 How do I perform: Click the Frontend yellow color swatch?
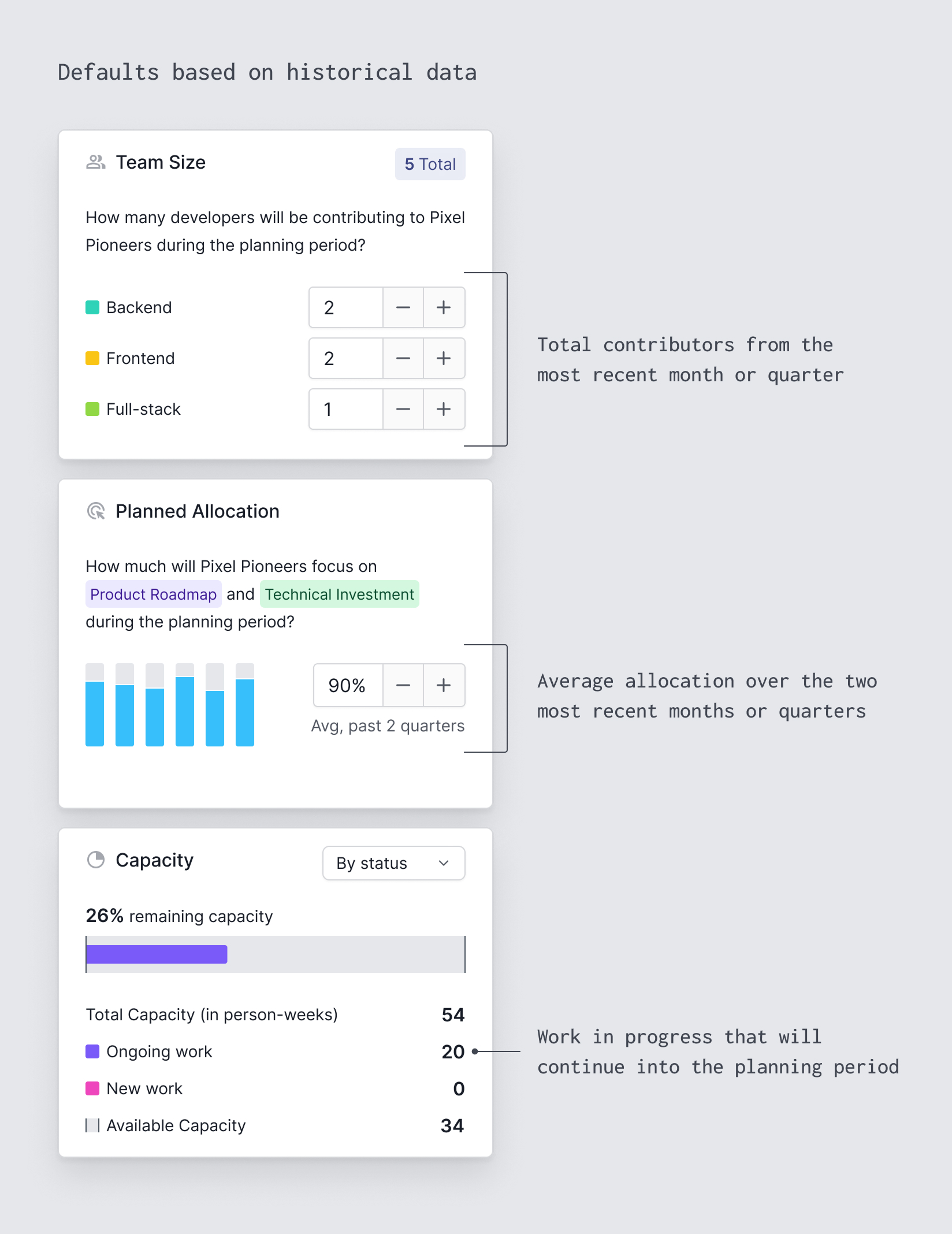coord(93,358)
